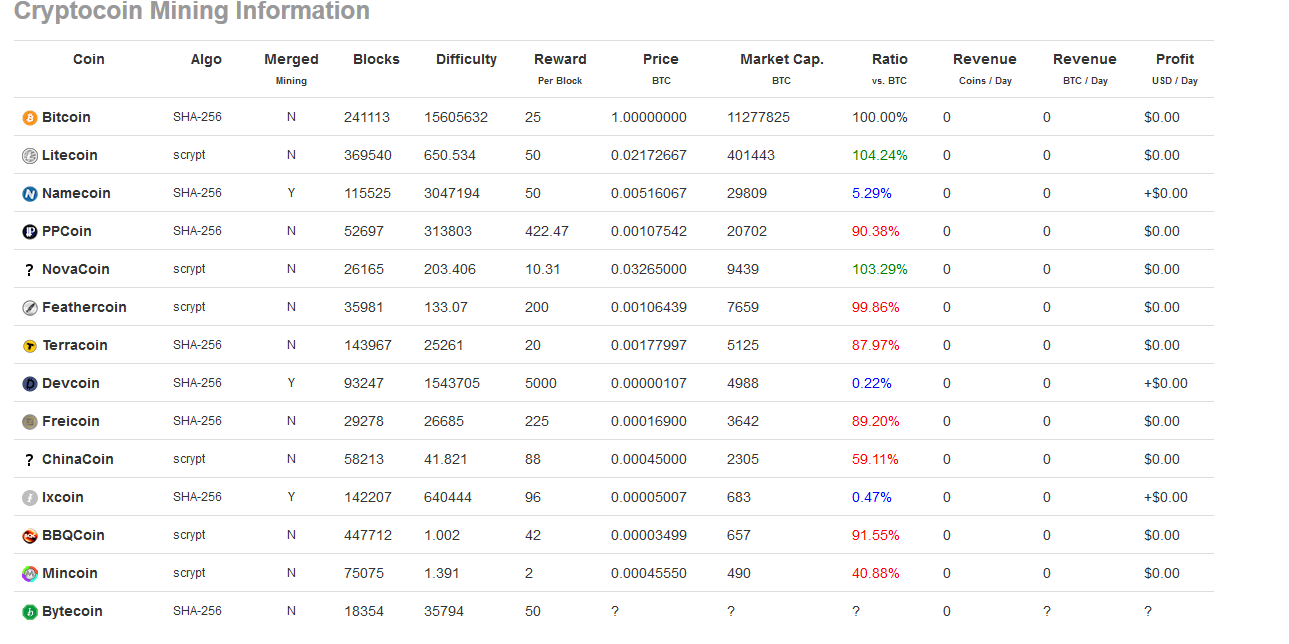This screenshot has width=1289, height=644.
Task: Click Litecoin's price 0.02172667
Action: (x=649, y=155)
